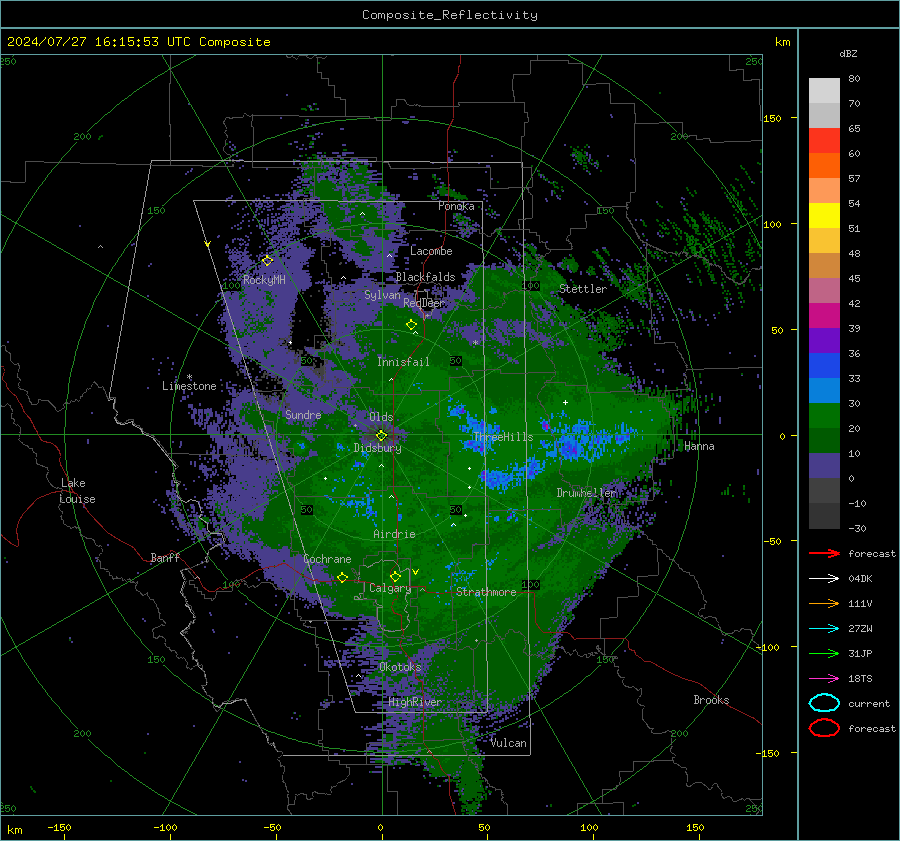Image resolution: width=900 pixels, height=841 pixels.
Task: Click the Calgary city label
Action: pyautogui.click(x=390, y=588)
